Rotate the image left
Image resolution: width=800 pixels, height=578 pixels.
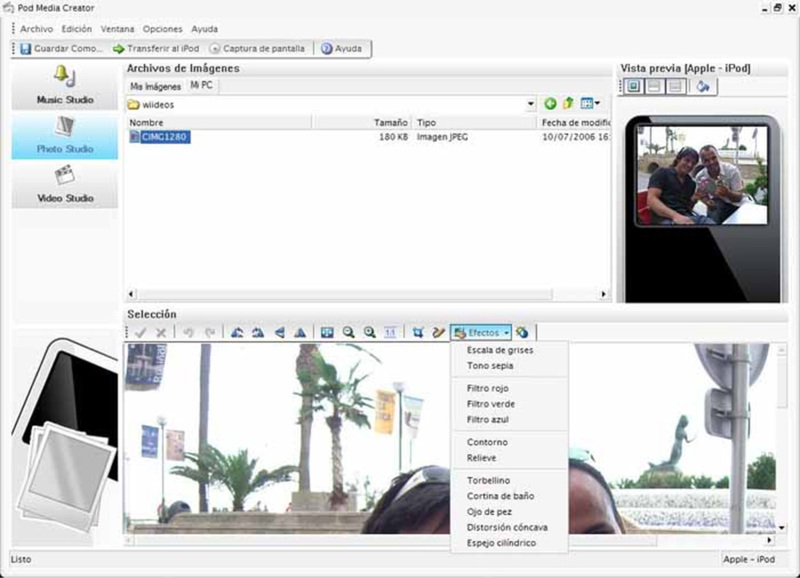[237, 333]
